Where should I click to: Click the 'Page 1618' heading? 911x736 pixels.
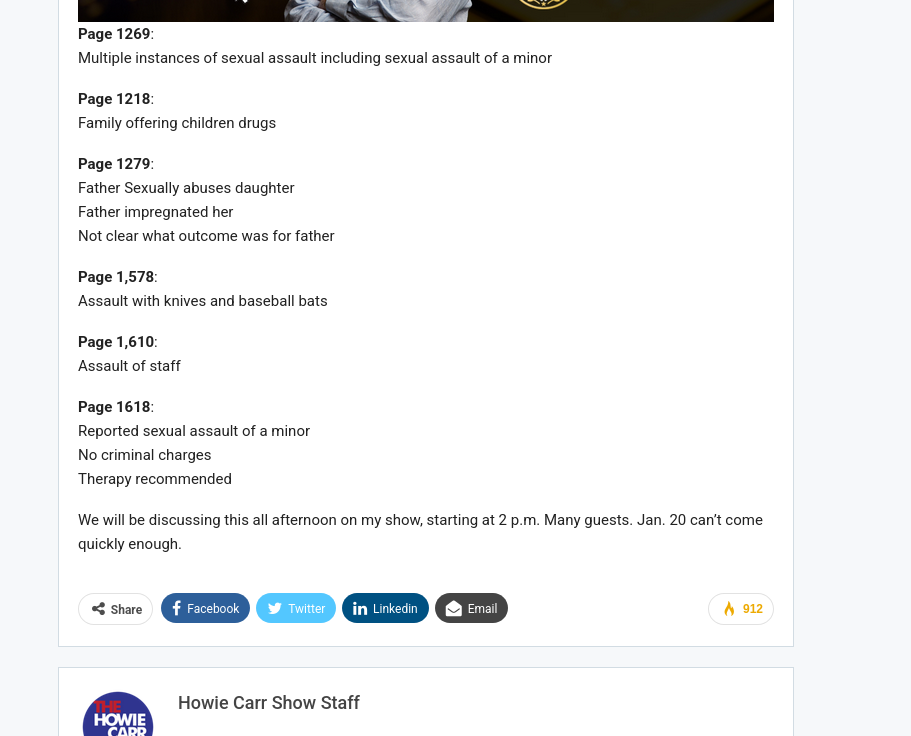114,407
